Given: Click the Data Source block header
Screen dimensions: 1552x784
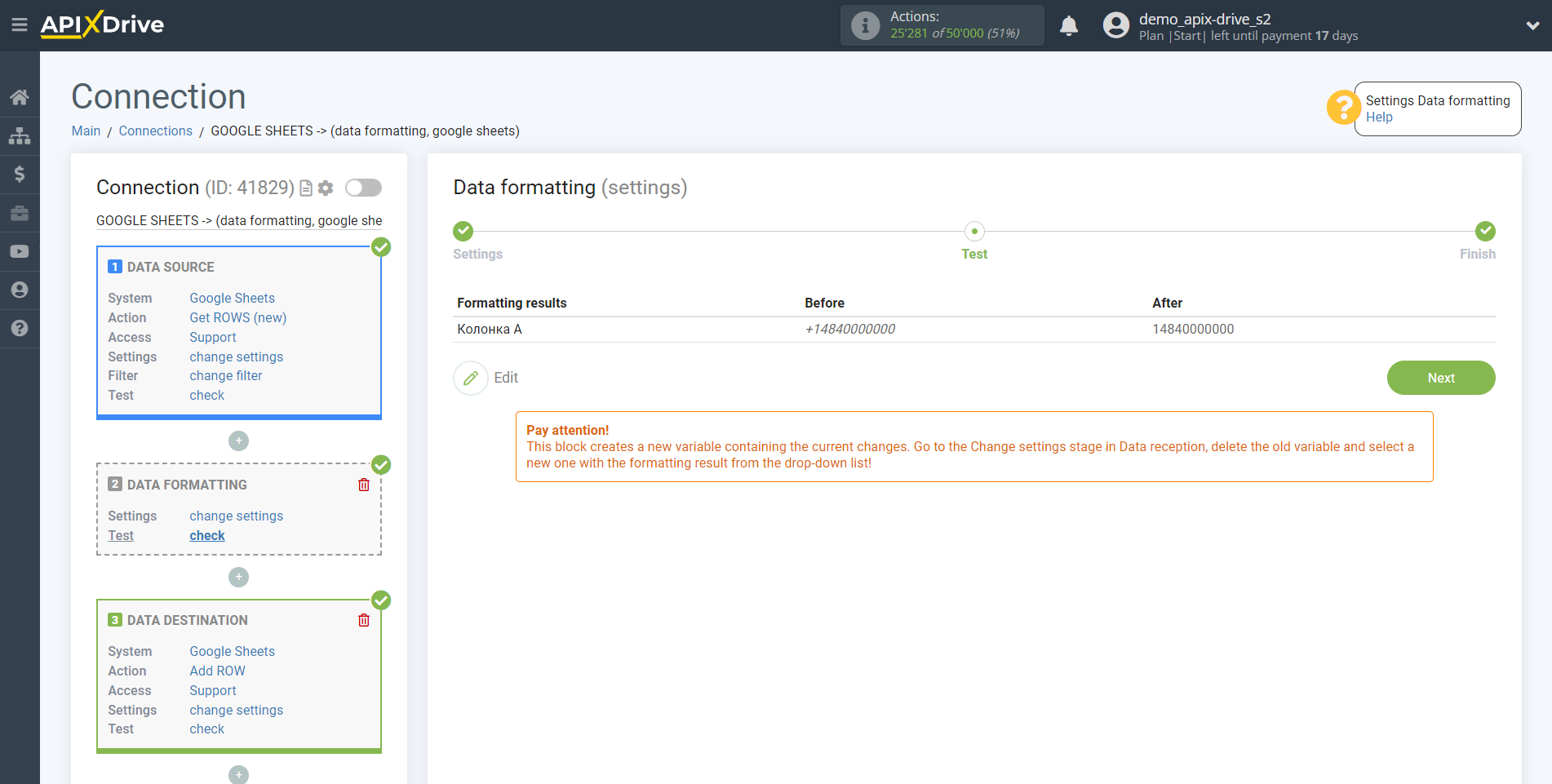Looking at the screenshot, I should click(x=171, y=267).
